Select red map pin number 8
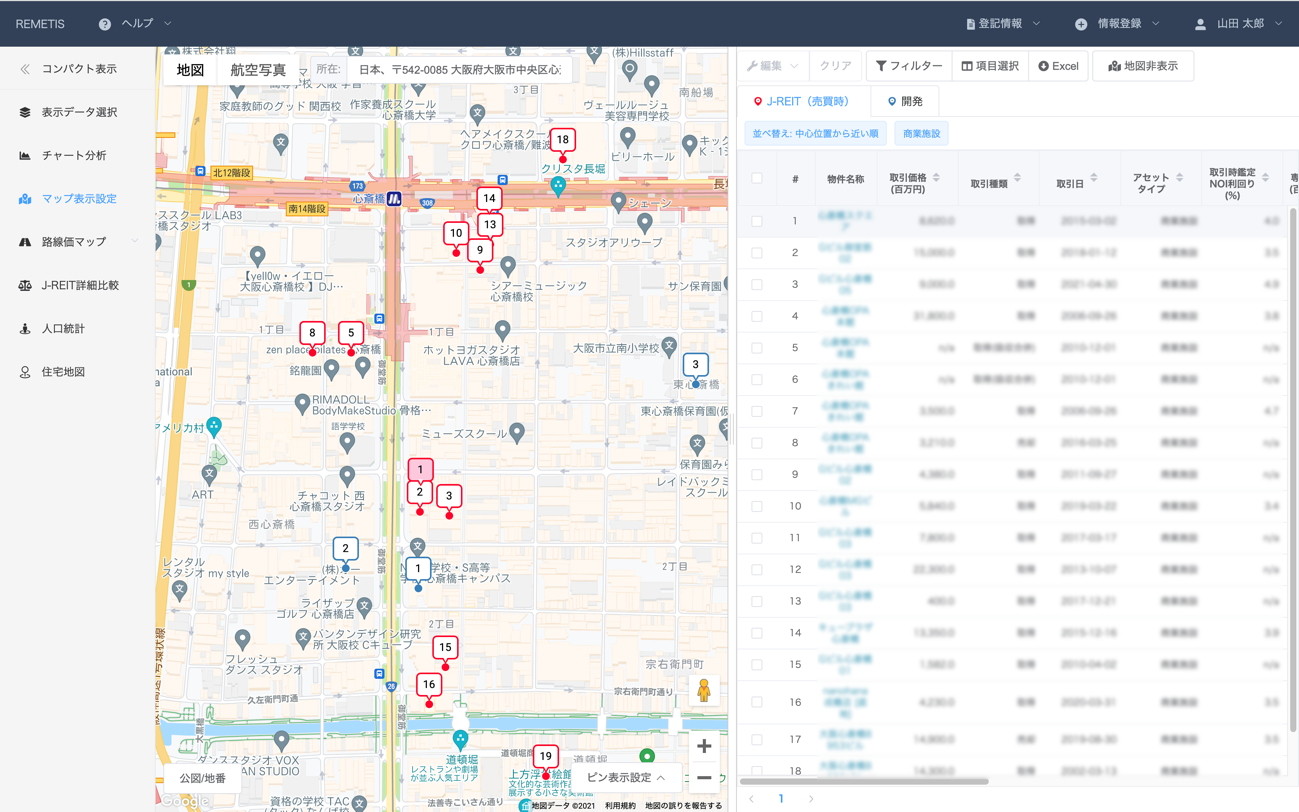The width and height of the screenshot is (1299, 812). coord(312,333)
